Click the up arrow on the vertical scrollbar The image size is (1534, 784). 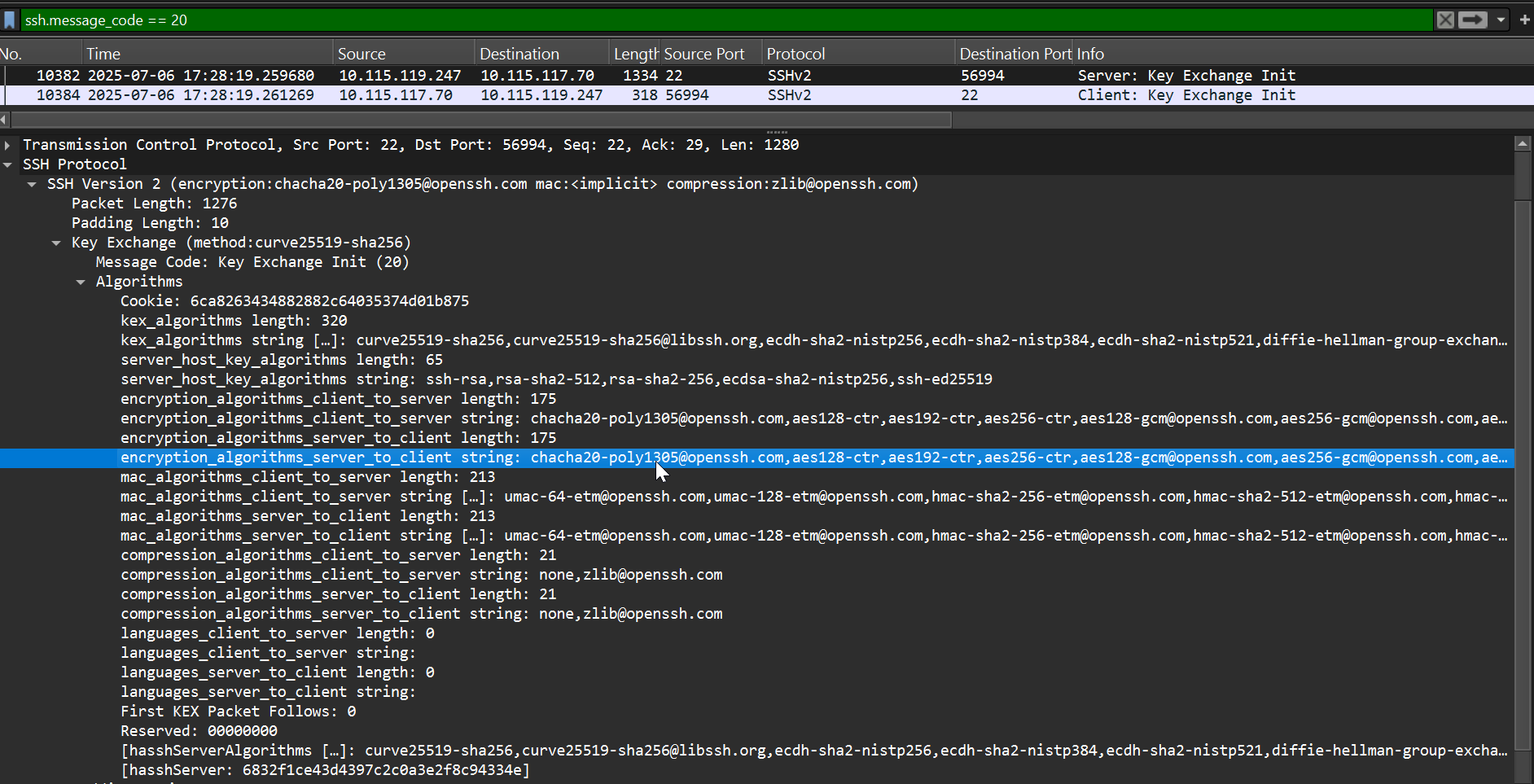(1523, 142)
